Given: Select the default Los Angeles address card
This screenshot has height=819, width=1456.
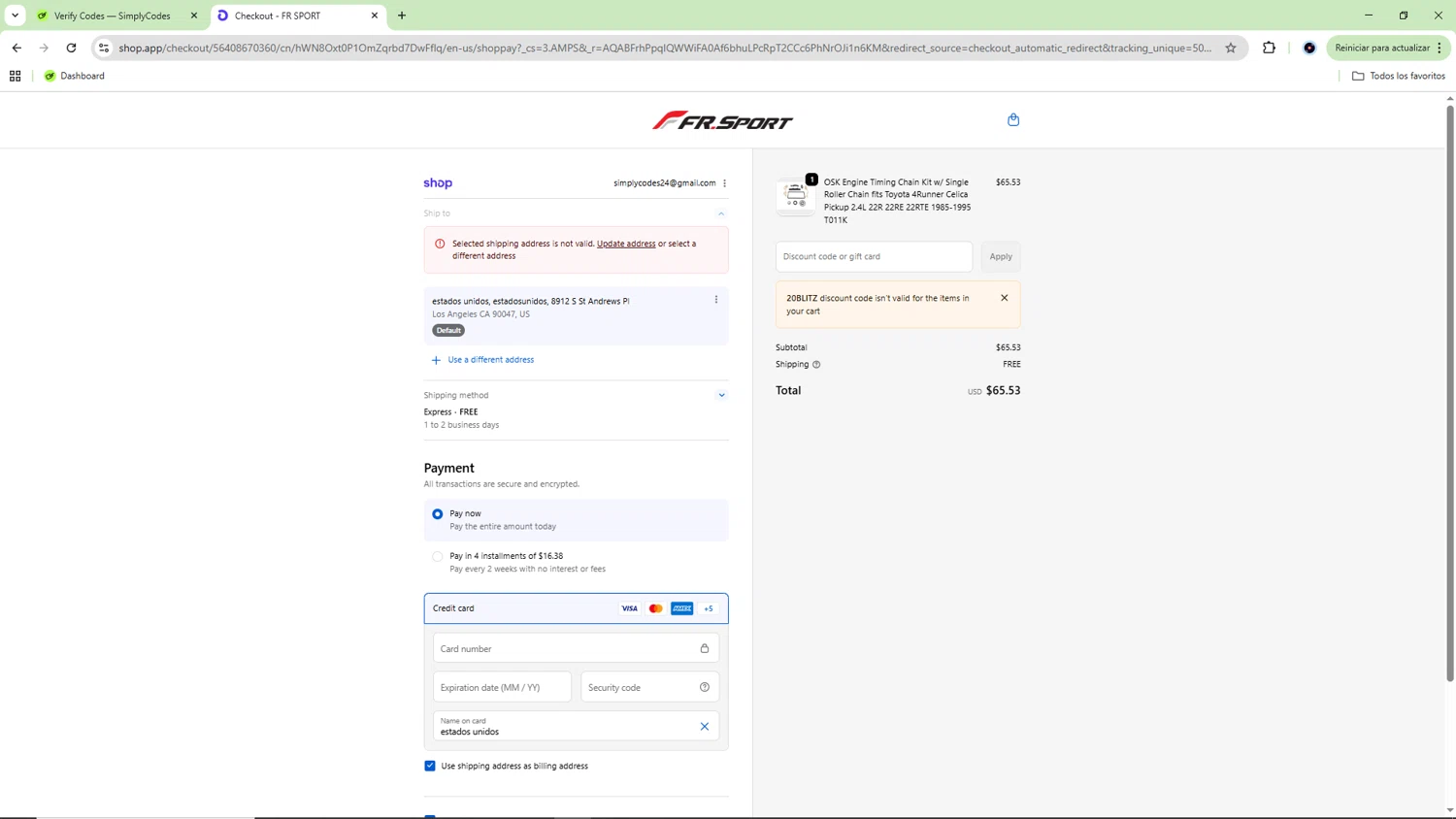Looking at the screenshot, I should click(576, 315).
